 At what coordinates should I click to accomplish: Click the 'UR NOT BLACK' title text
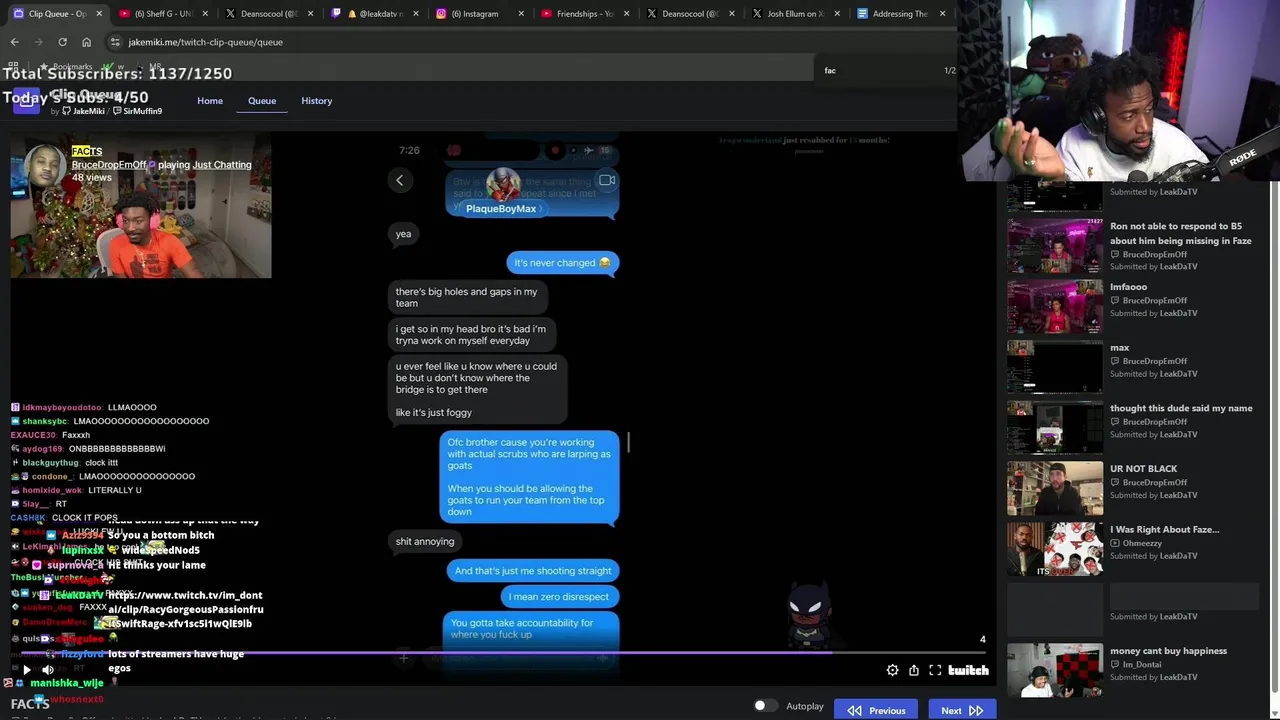click(1143, 468)
